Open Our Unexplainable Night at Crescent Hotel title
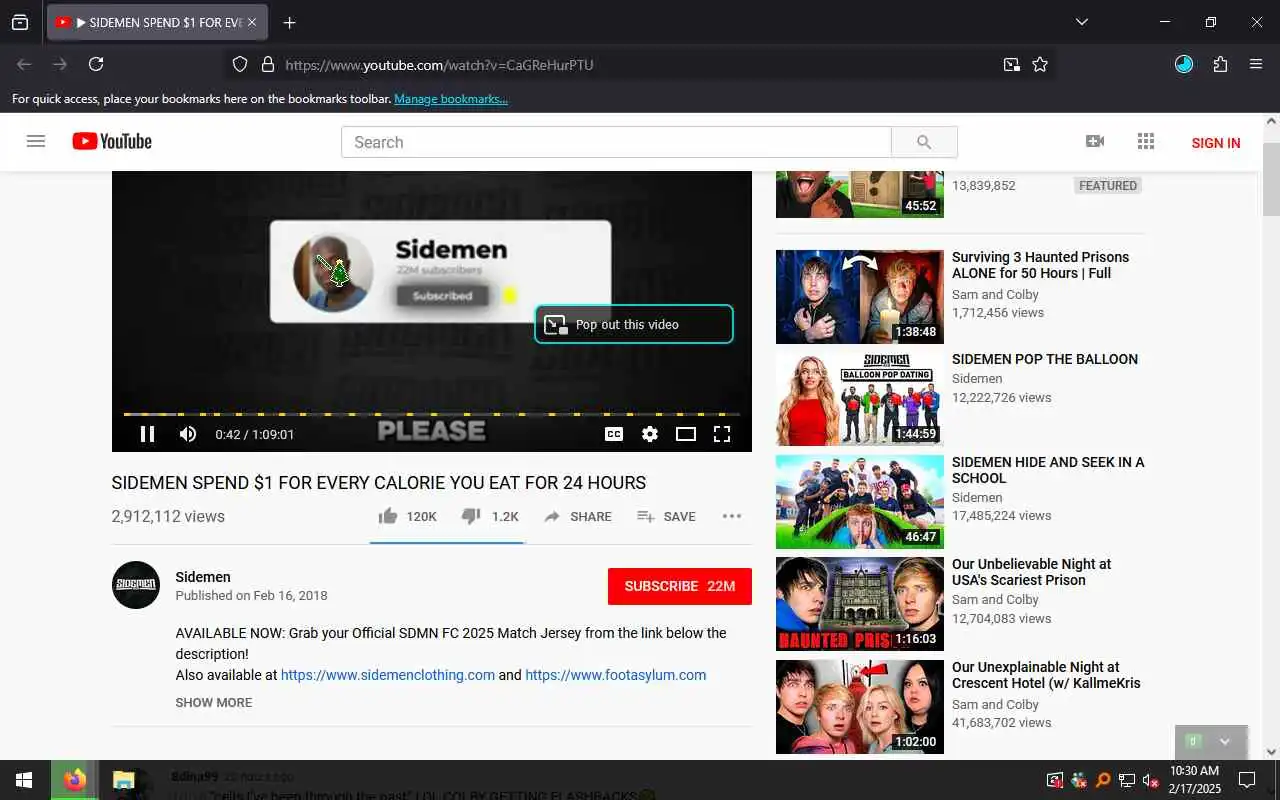 (1046, 675)
